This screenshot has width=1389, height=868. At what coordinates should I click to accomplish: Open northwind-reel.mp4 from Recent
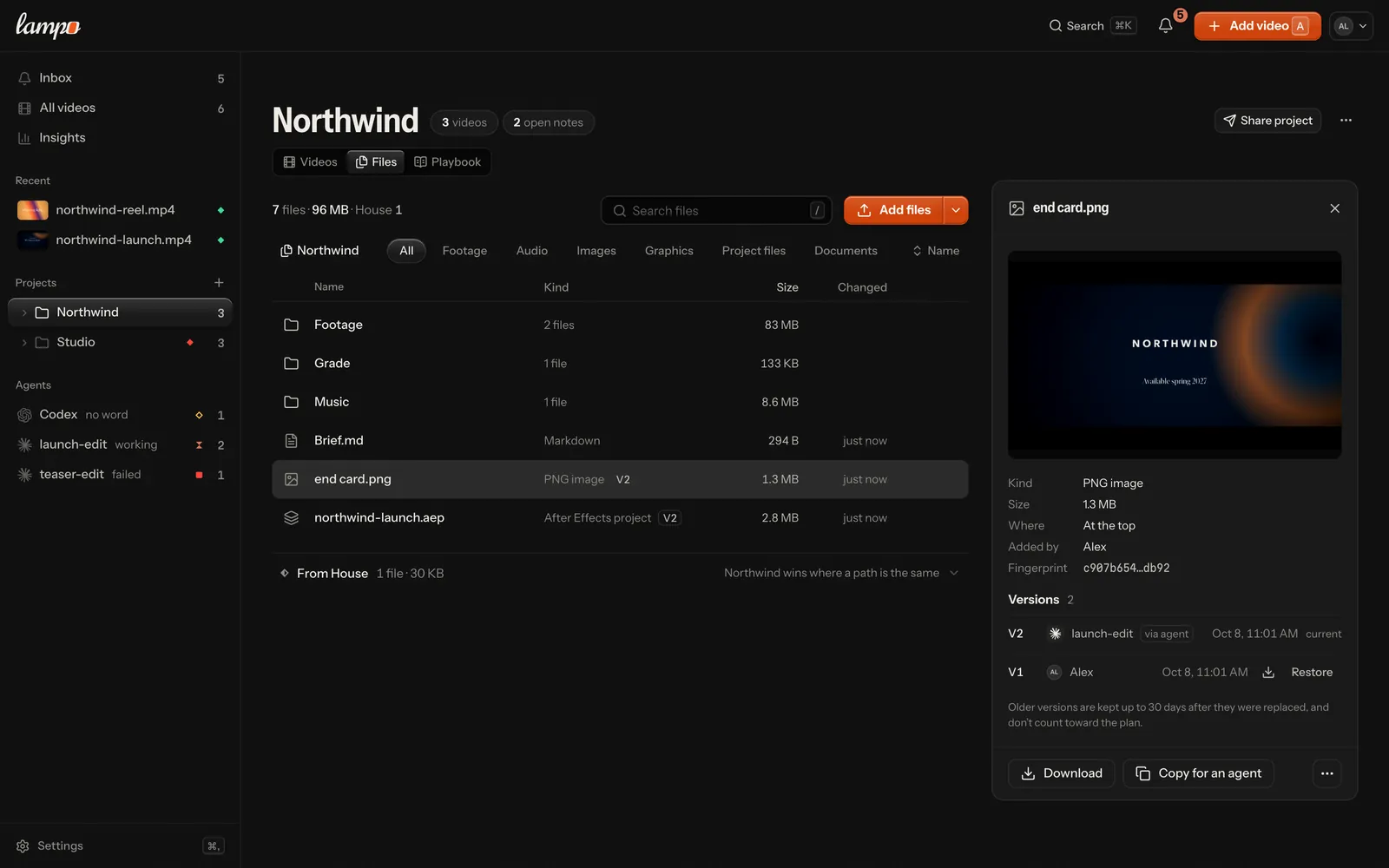coord(121,210)
